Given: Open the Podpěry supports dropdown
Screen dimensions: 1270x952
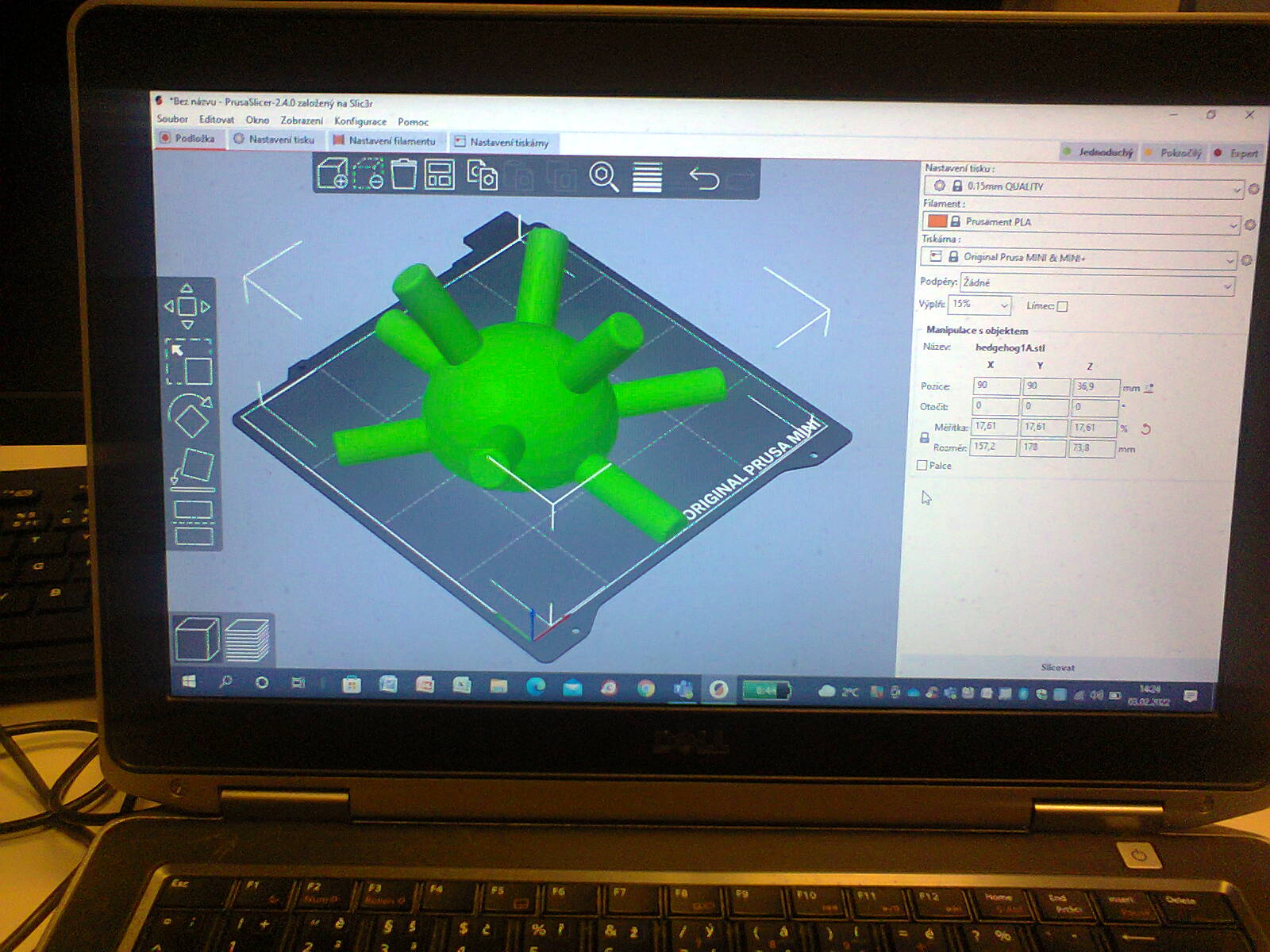Looking at the screenshot, I should point(1097,283).
